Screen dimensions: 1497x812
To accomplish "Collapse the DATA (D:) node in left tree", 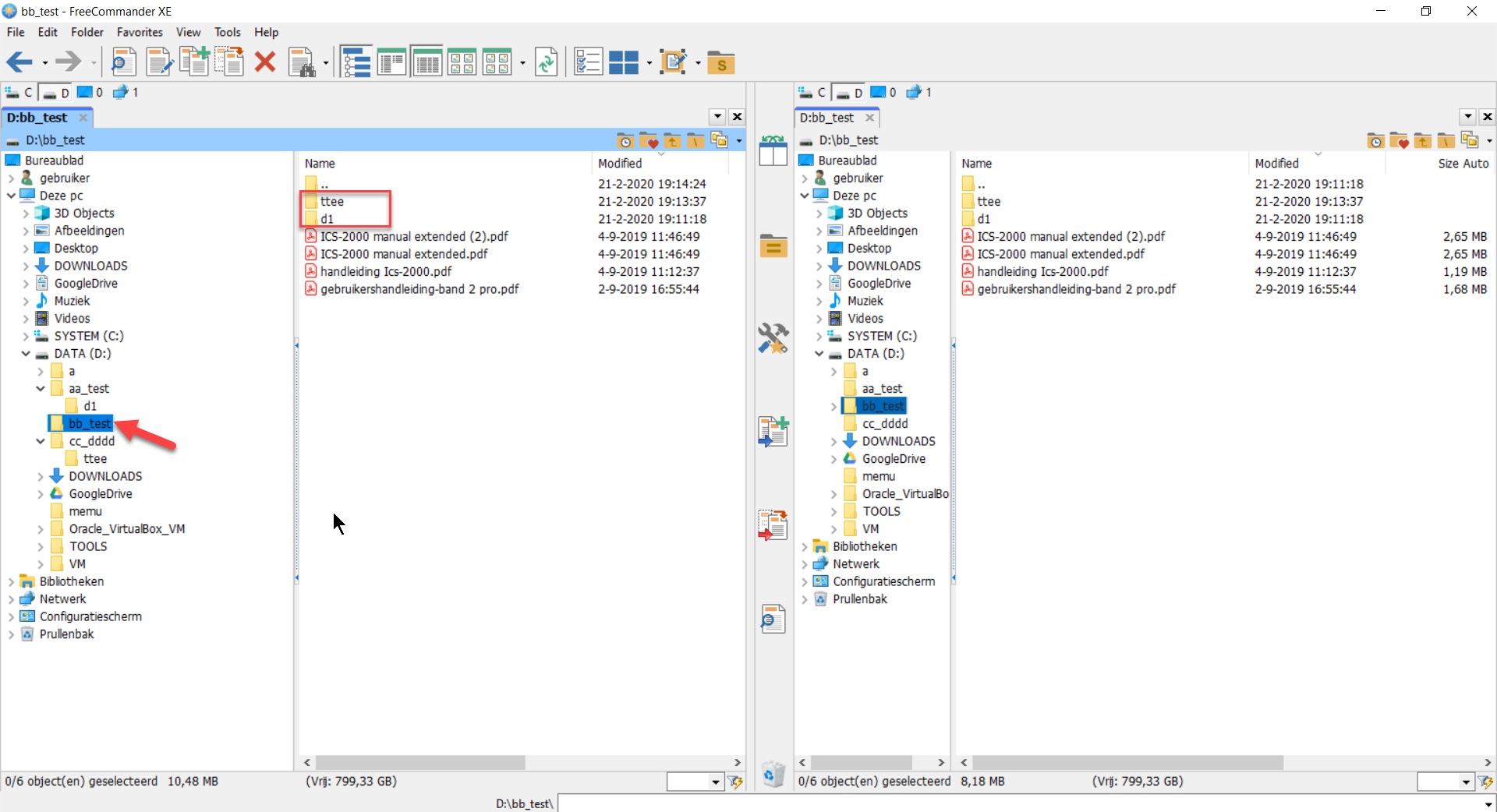I will [26, 354].
